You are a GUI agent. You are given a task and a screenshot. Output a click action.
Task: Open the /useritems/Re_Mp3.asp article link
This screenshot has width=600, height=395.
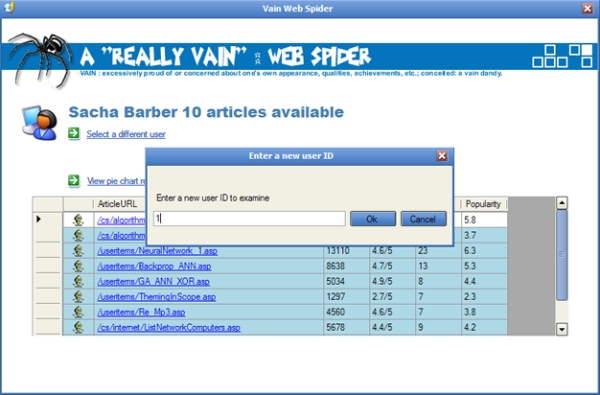(141, 312)
